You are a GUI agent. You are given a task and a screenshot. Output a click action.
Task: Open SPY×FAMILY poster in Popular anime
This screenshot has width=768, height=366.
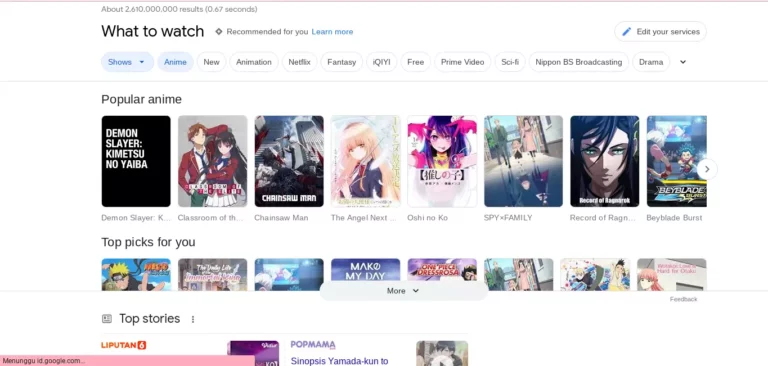(x=523, y=161)
